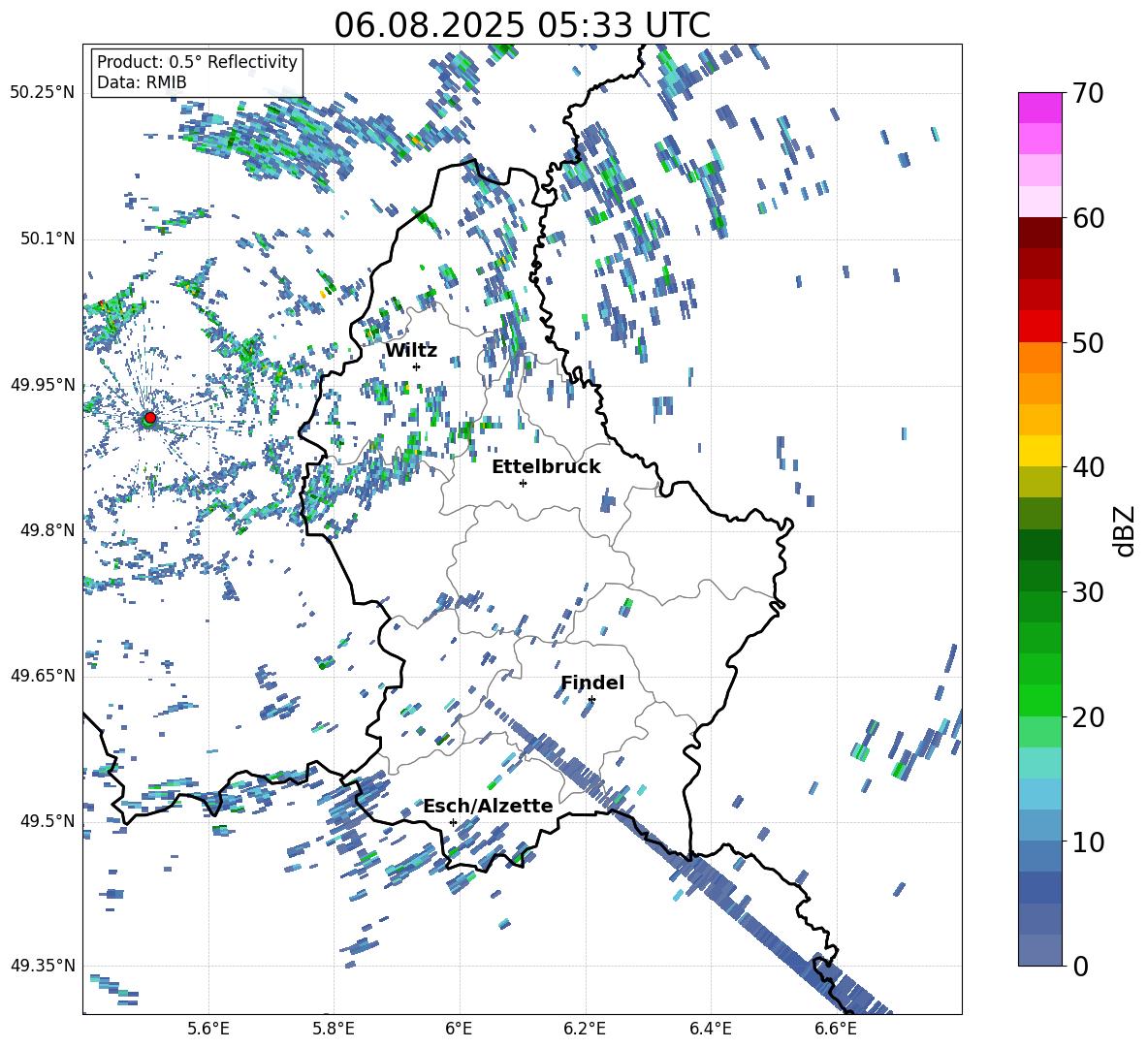Select the Esch/Alzette city label
Viewport: 1148px width, 1048px height.
pos(488,806)
